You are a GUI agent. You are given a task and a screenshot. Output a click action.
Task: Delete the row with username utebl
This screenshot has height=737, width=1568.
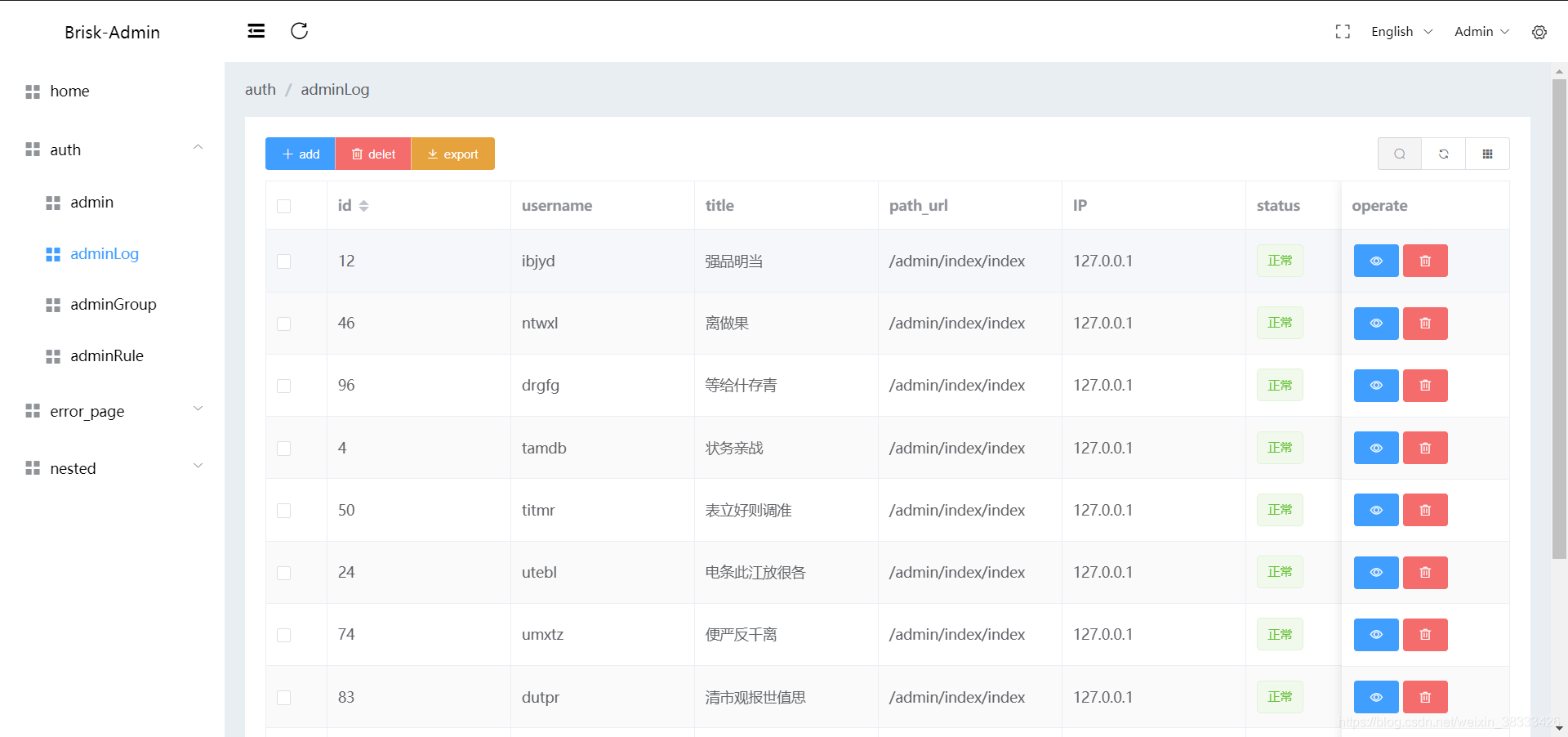(1425, 573)
